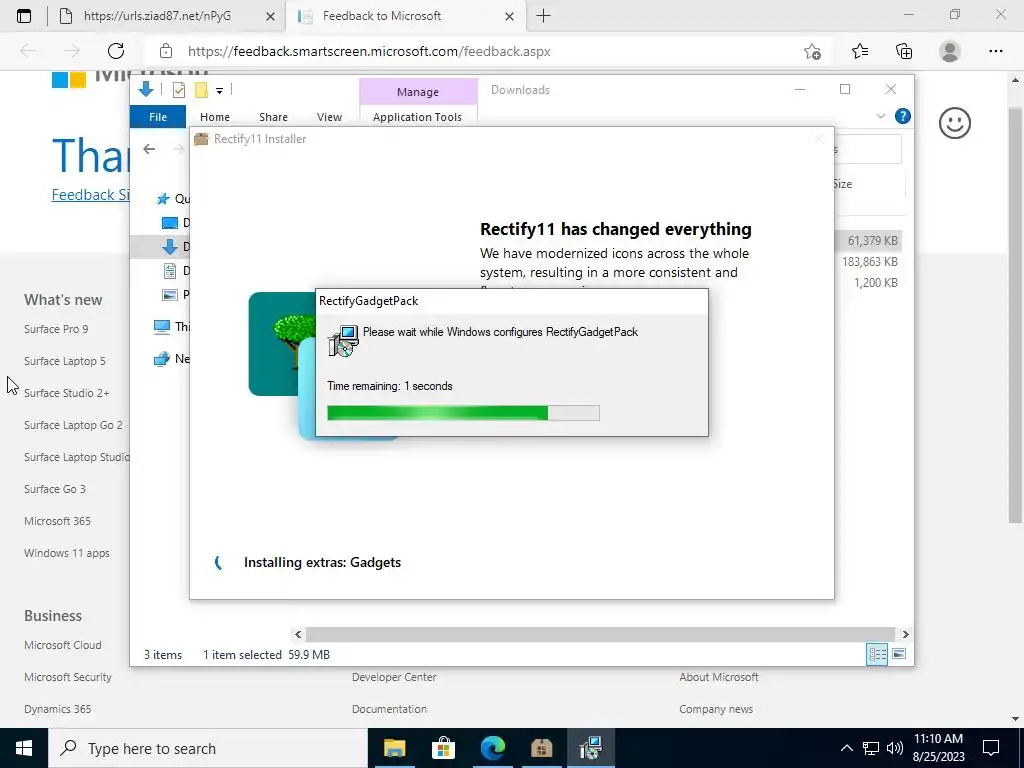
Task: Click Explorer back navigation arrow
Action: tap(149, 149)
